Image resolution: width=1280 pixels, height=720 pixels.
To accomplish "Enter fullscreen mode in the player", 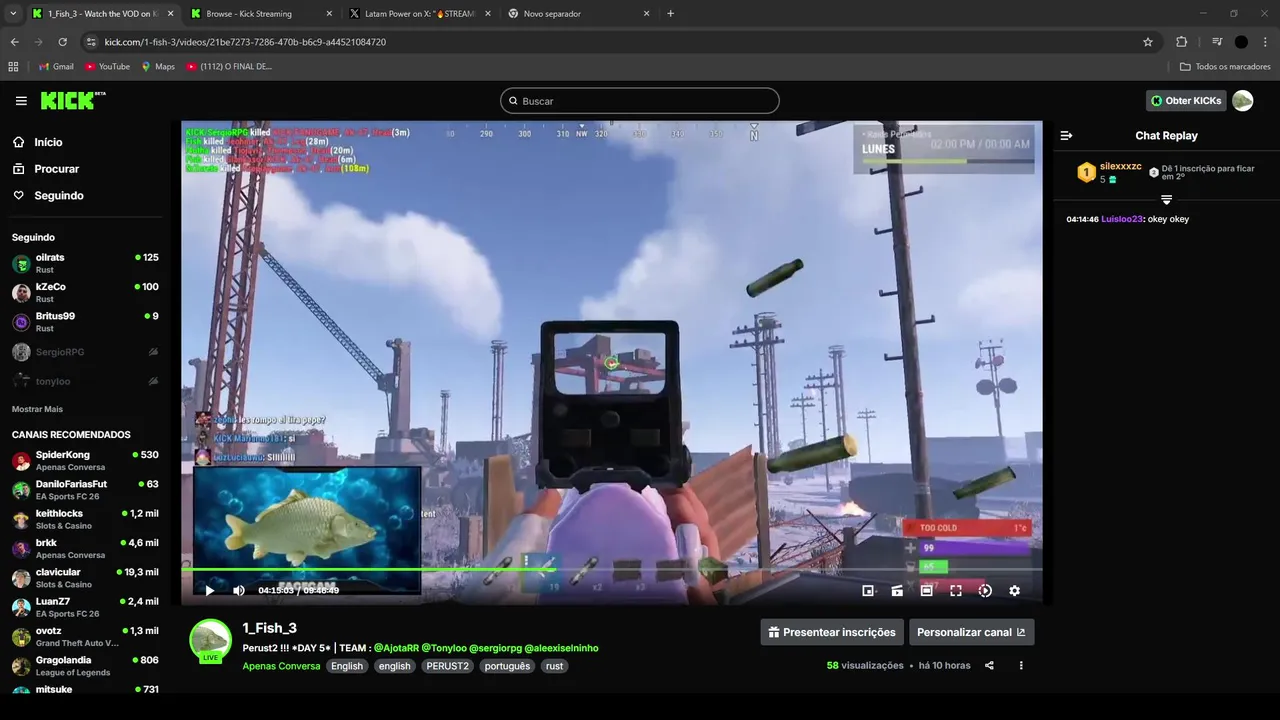I will click(956, 591).
